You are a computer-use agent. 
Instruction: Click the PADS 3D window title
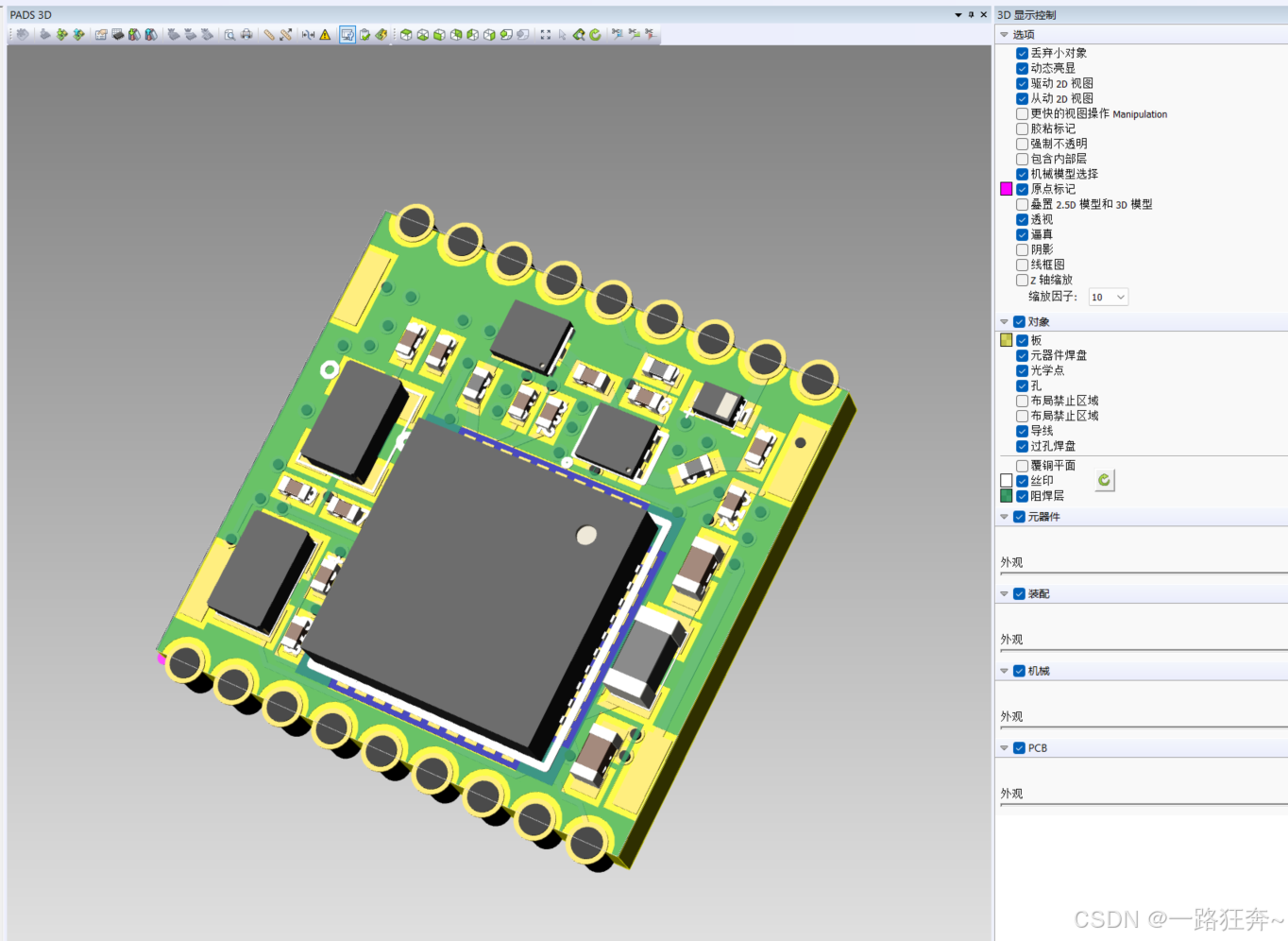pos(31,15)
